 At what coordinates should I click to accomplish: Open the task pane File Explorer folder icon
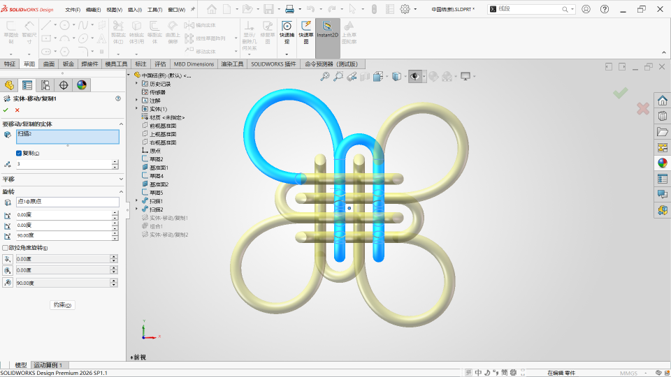click(662, 132)
